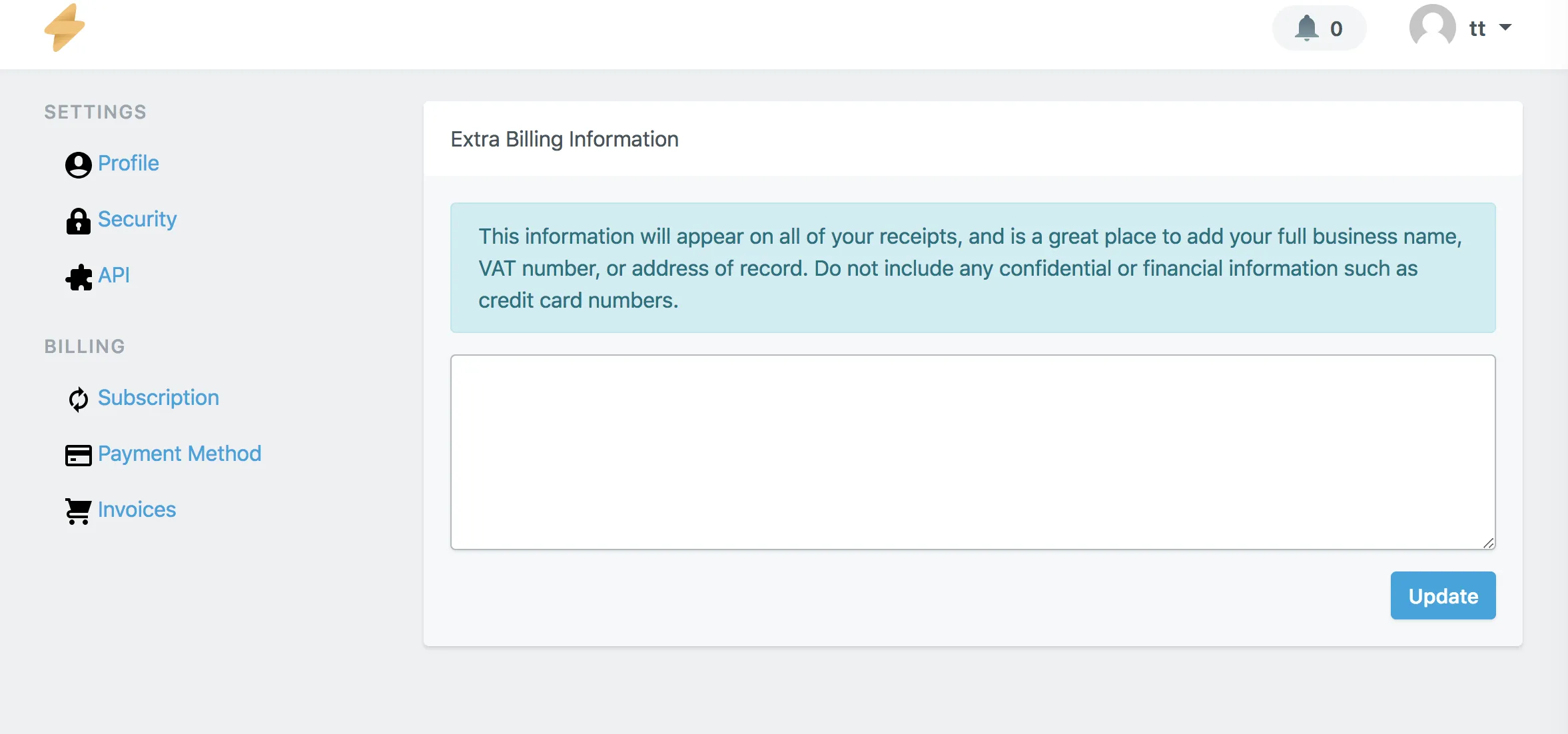Click the Subscription refresh icon
Image resolution: width=1568 pixels, height=734 pixels.
[x=78, y=399]
